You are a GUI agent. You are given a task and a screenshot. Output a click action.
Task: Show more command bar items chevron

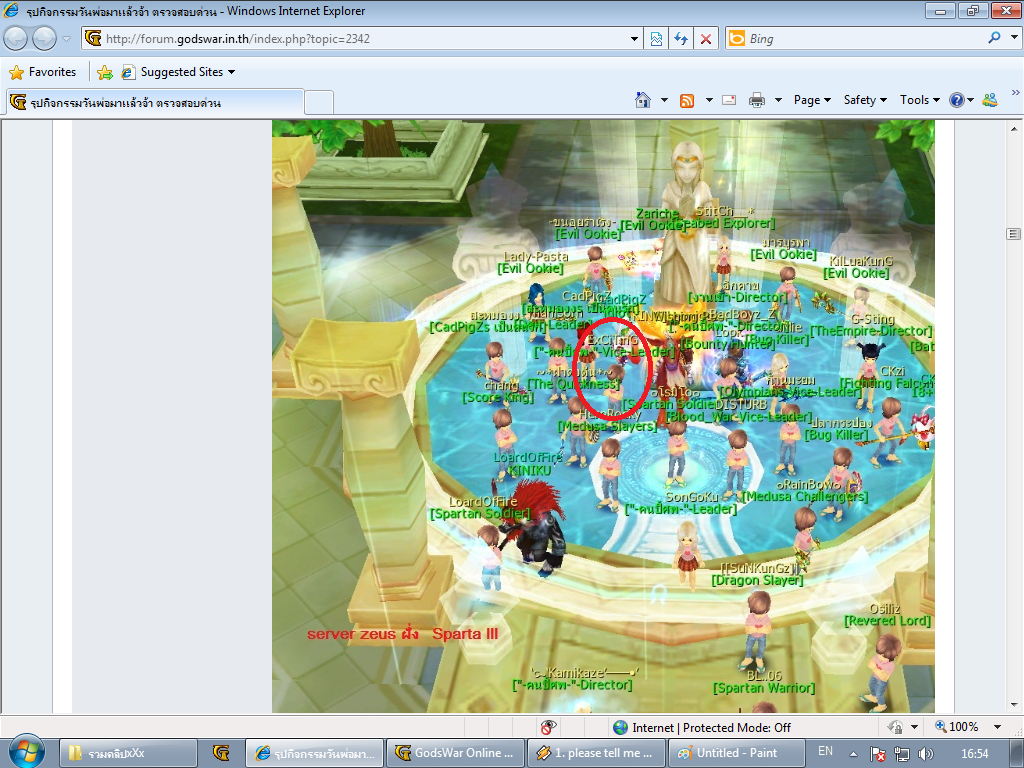[x=1015, y=93]
